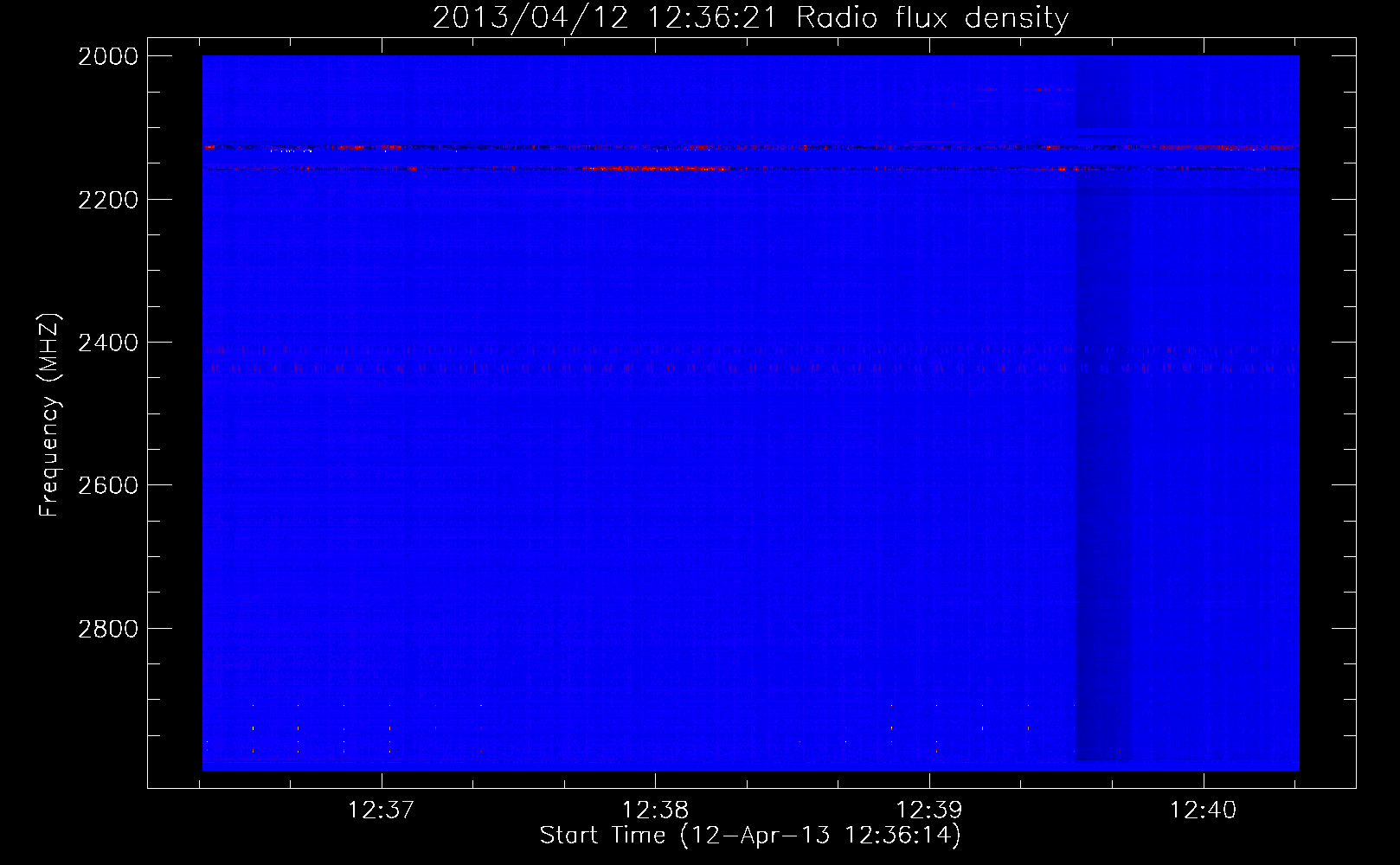Click the "Start Time (12-Apr-13 12:36:14)" label

tap(750, 836)
